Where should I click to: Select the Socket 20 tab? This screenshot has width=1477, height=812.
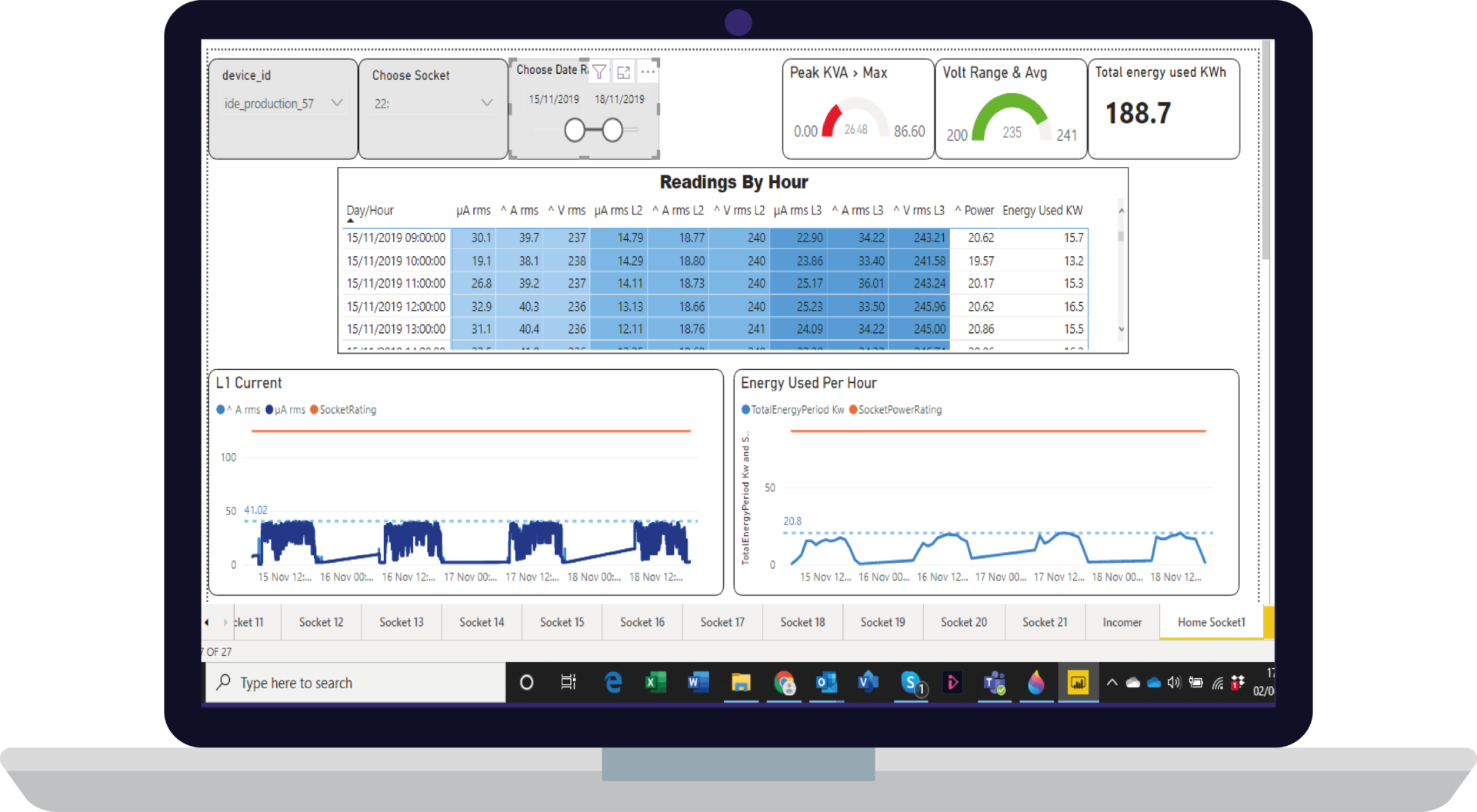(x=963, y=622)
